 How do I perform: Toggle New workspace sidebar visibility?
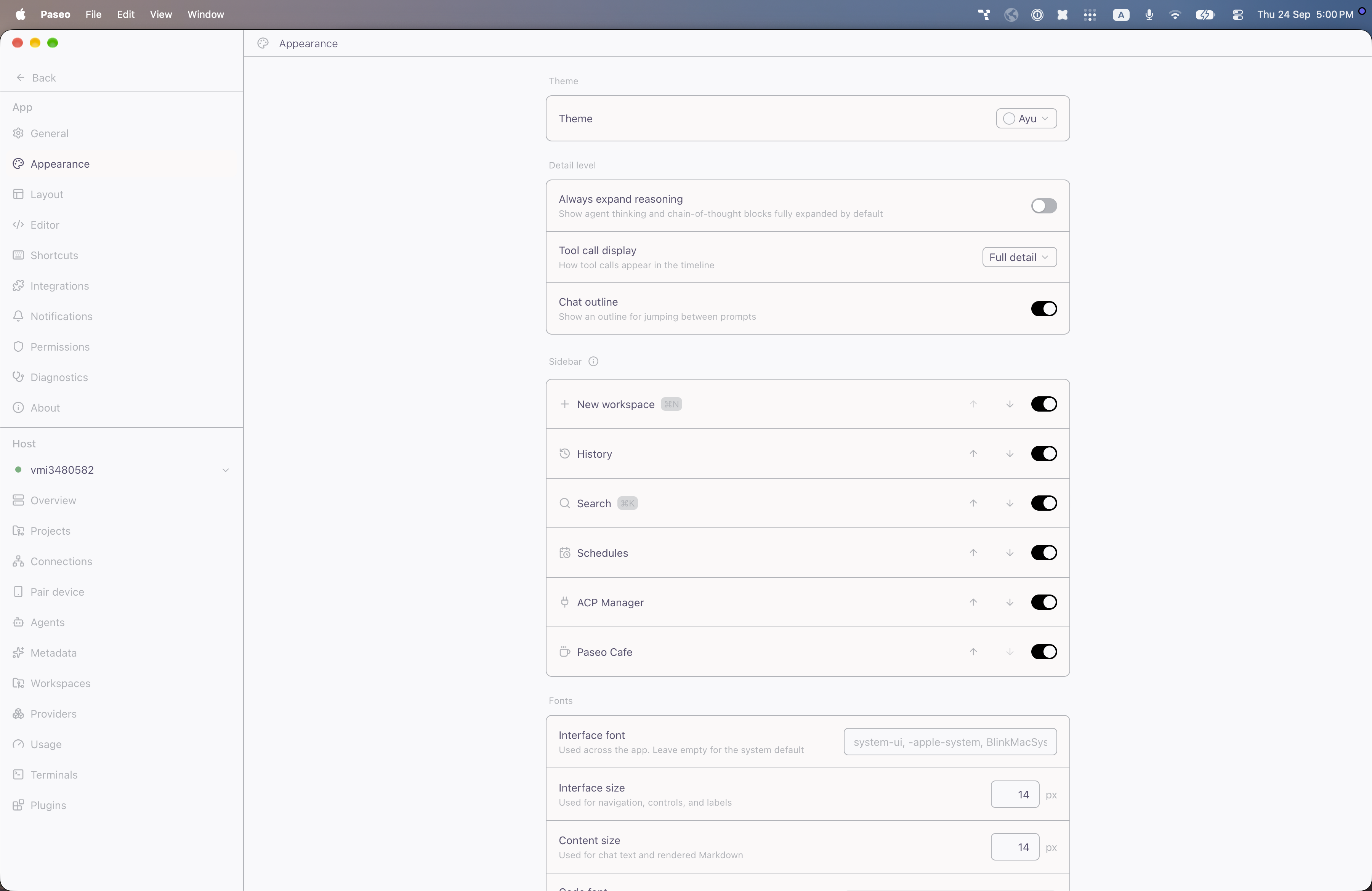point(1043,404)
